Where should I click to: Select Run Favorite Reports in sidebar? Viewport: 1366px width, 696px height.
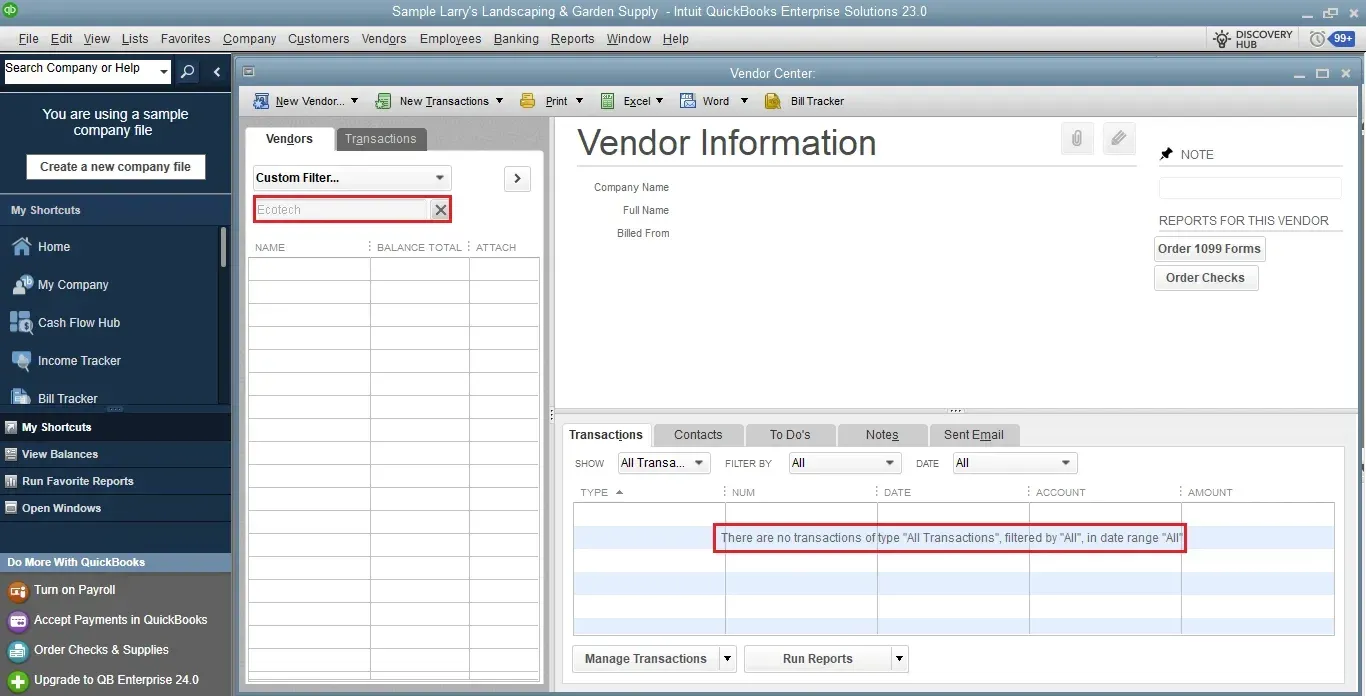(115, 481)
